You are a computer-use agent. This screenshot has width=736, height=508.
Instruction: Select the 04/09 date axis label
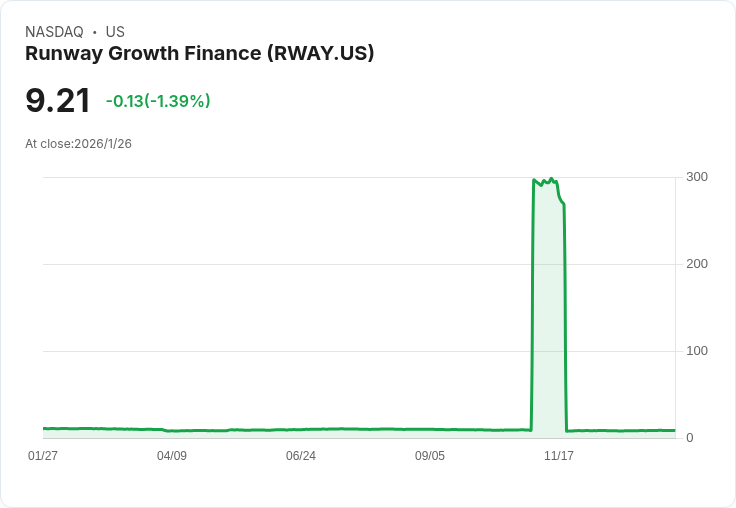(172, 456)
